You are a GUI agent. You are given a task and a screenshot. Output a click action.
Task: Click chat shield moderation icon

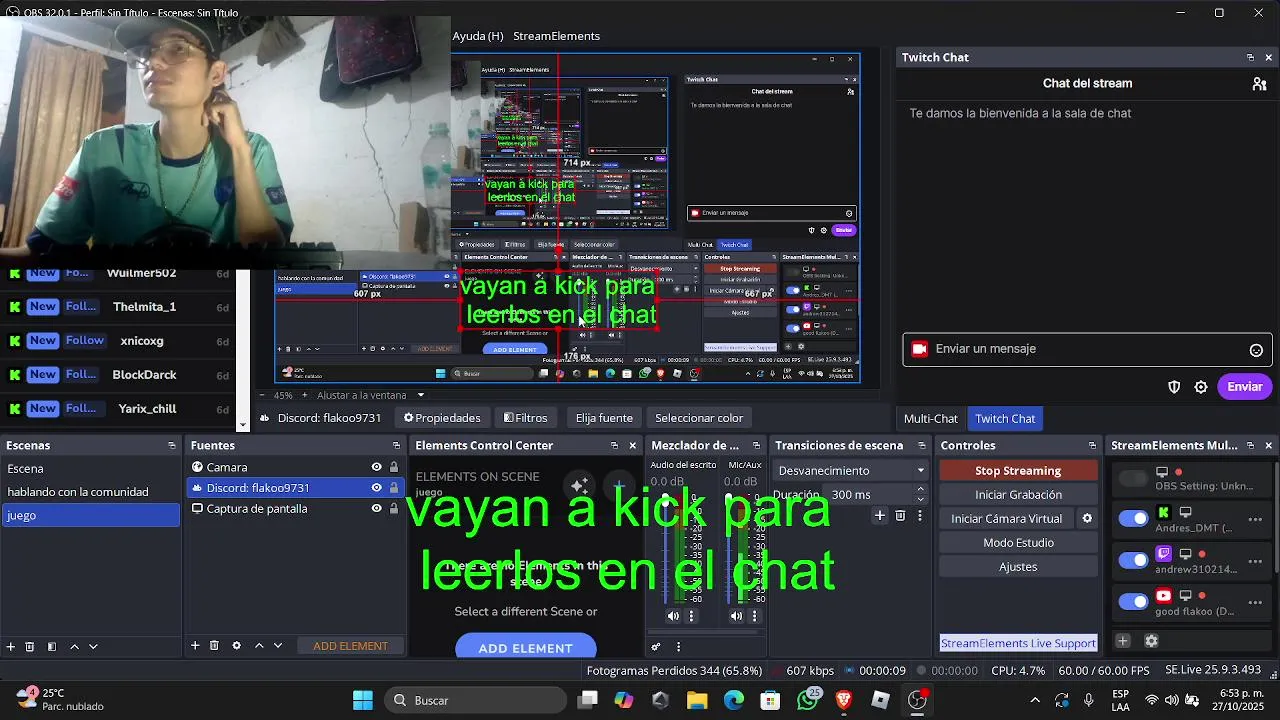1174,387
